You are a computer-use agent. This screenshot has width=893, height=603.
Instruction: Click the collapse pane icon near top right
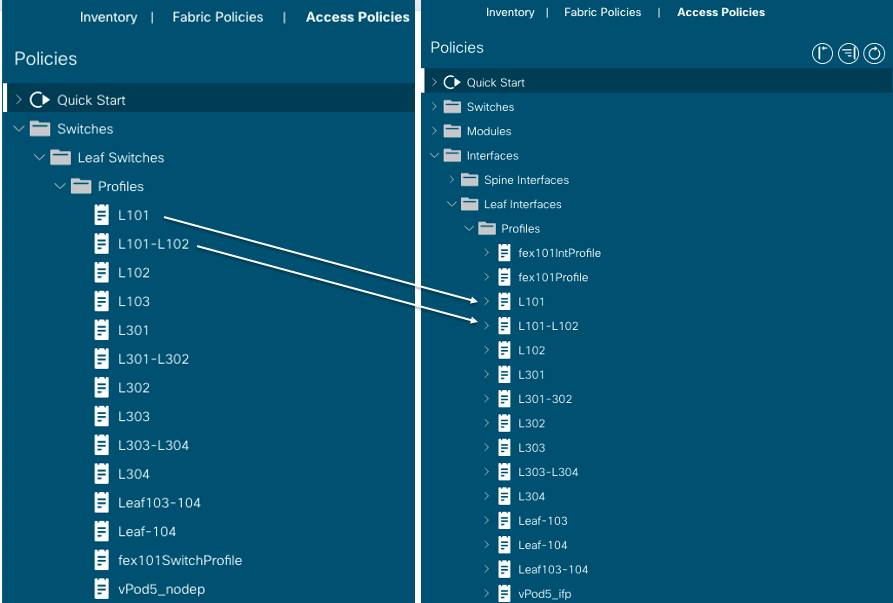[823, 53]
